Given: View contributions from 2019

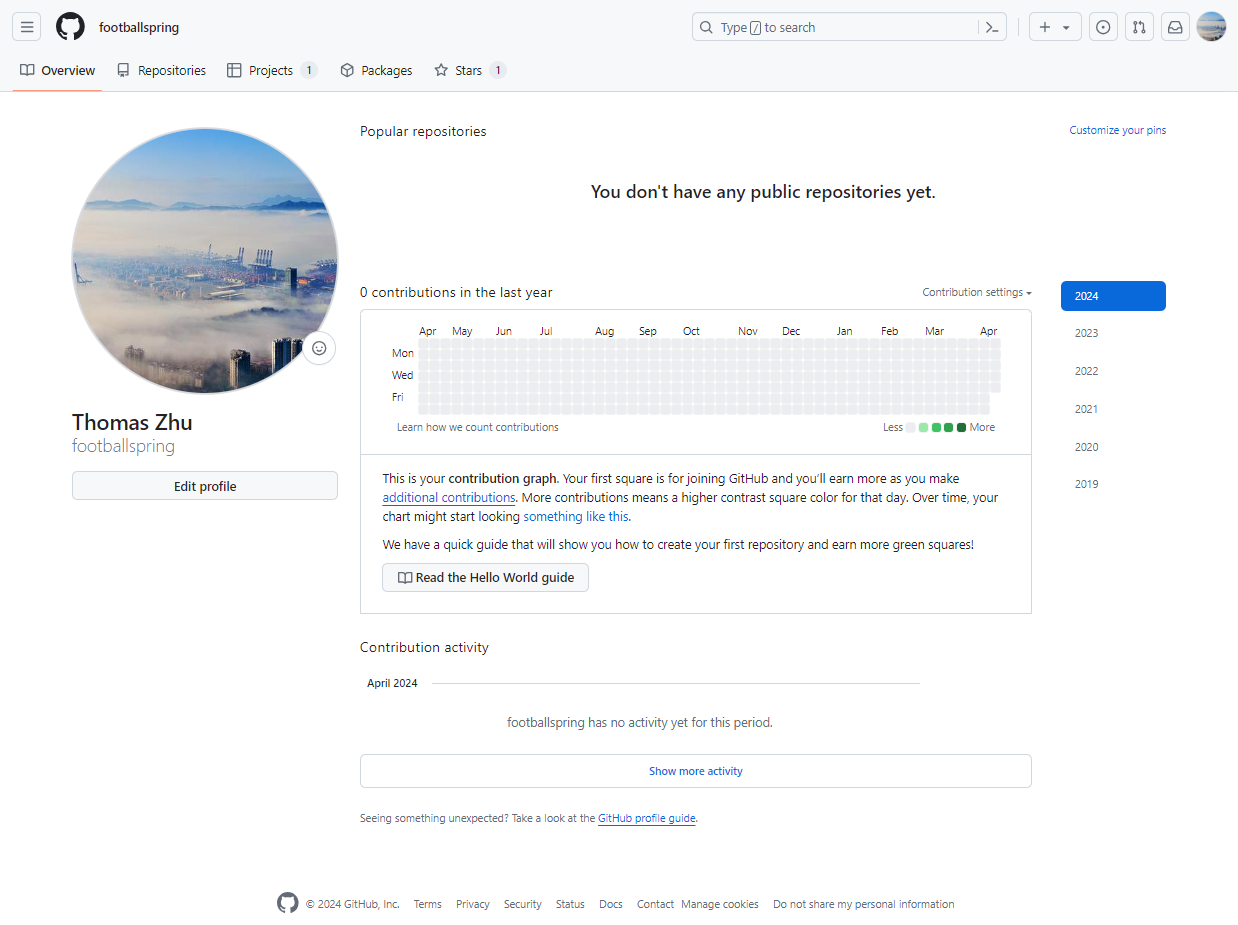Looking at the screenshot, I should coord(1086,484).
